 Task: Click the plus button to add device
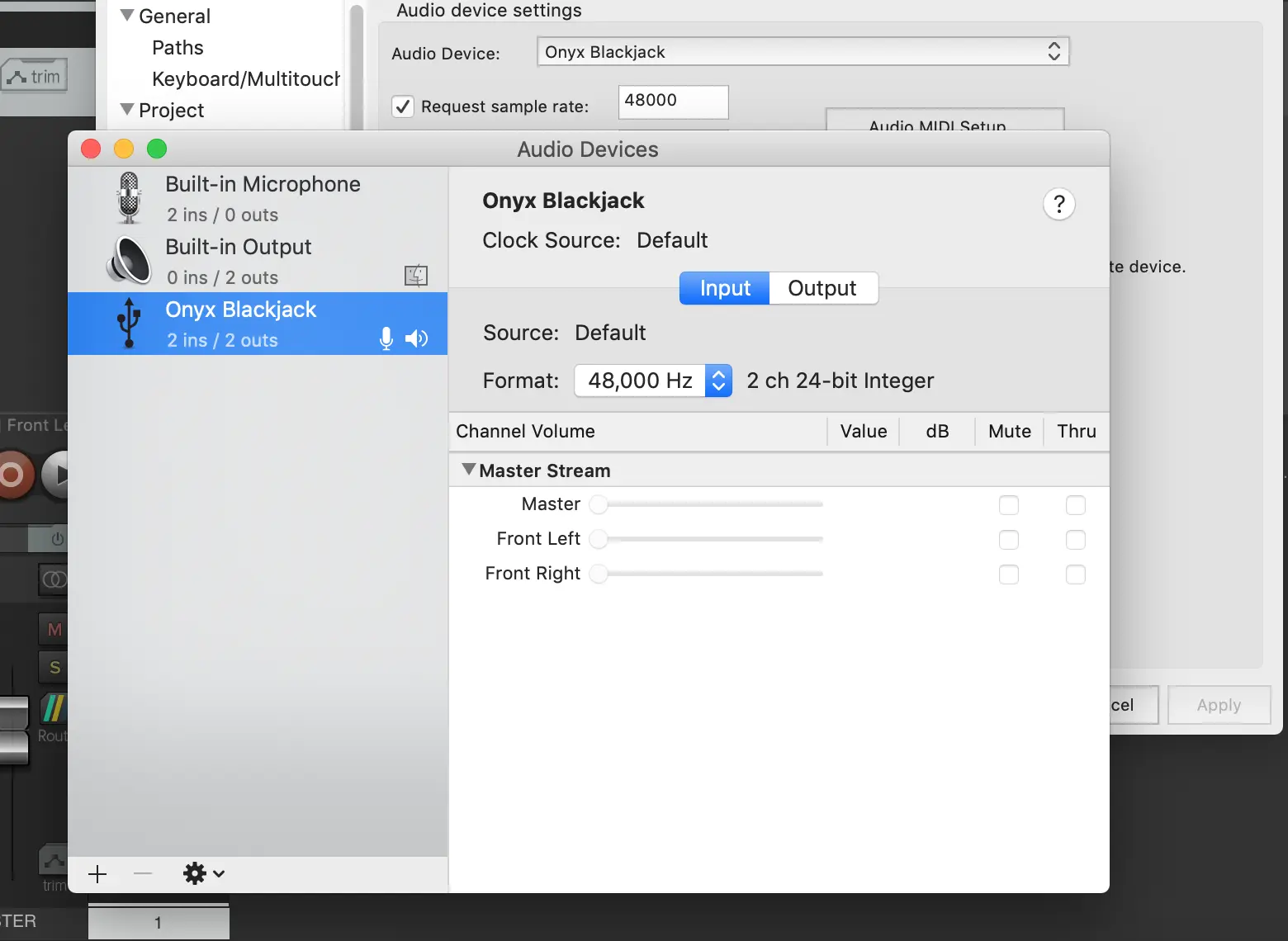pyautogui.click(x=97, y=874)
